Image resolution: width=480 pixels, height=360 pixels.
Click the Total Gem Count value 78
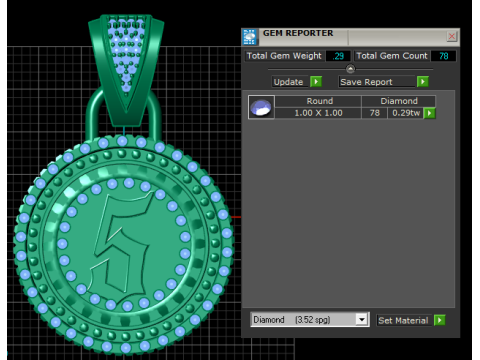click(443, 56)
